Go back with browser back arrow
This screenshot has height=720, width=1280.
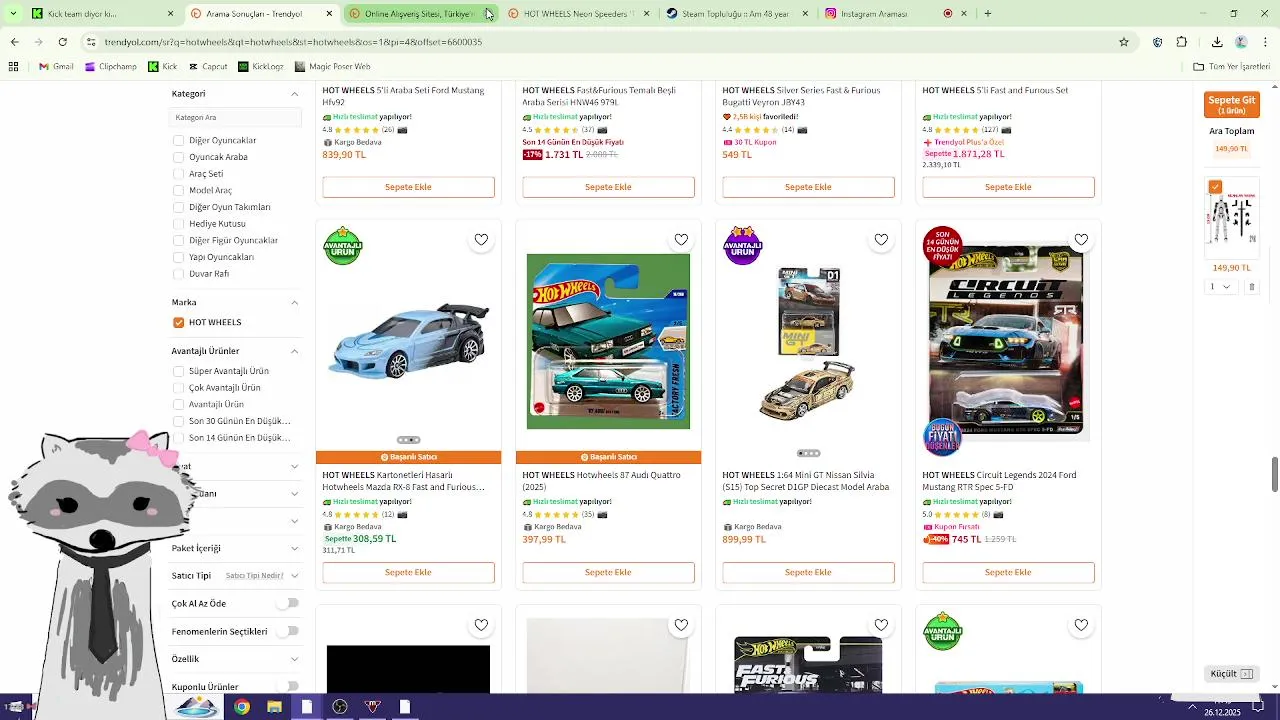tap(14, 42)
